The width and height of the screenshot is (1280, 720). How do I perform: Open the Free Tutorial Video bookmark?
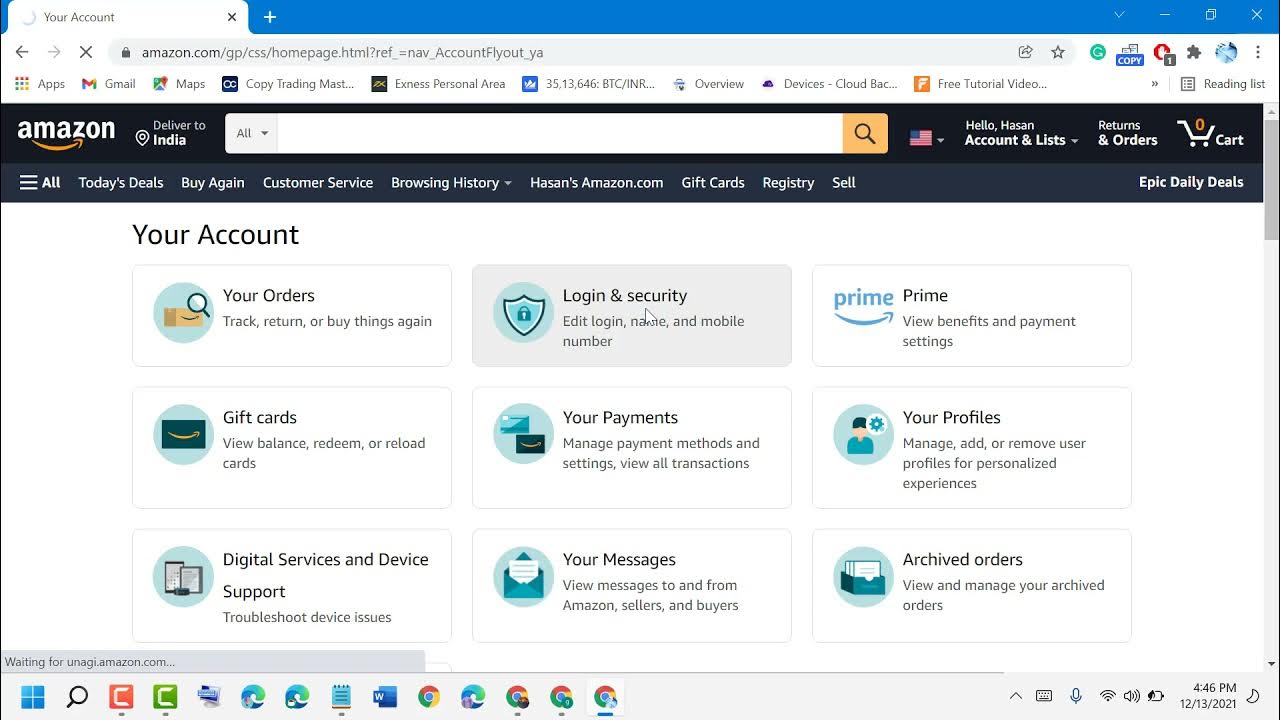pyautogui.click(x=981, y=84)
